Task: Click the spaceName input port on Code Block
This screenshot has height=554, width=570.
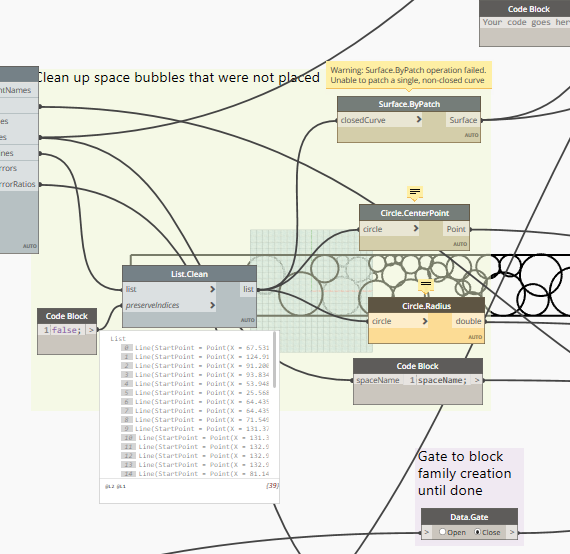Action: click(378, 380)
